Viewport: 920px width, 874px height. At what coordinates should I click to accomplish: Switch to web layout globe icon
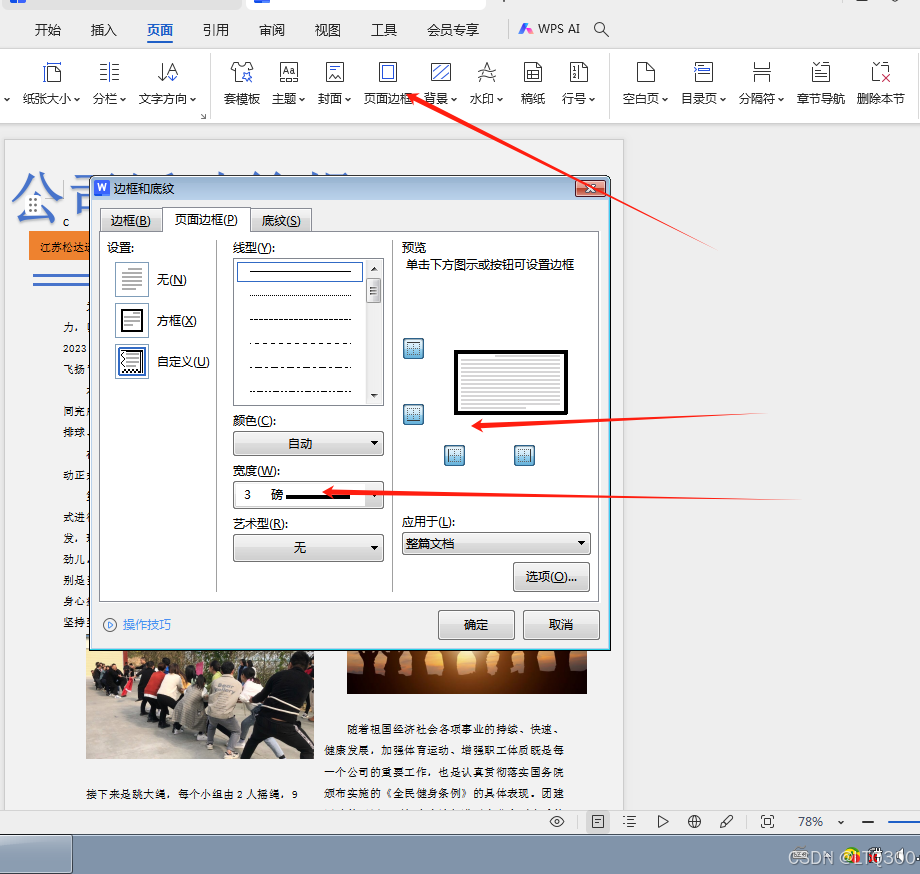[695, 822]
